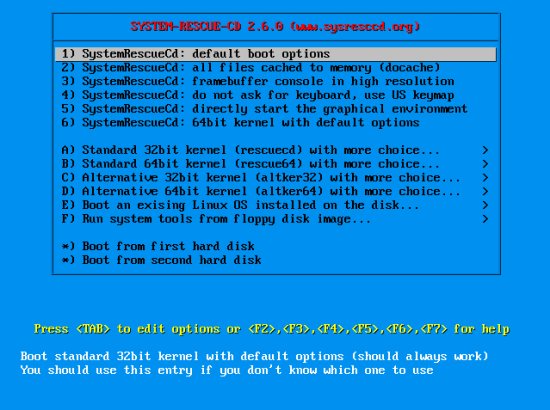
Task: Click arrow beside floppy disk image entry
Action: (x=485, y=219)
